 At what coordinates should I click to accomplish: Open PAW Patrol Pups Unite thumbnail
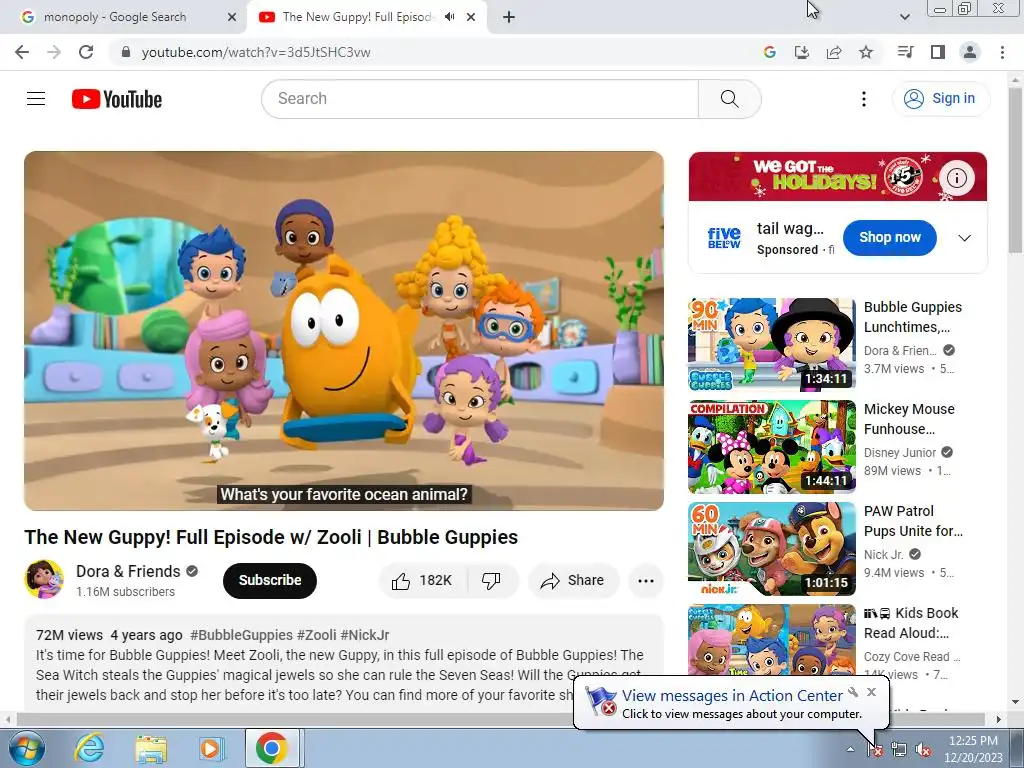(x=772, y=549)
